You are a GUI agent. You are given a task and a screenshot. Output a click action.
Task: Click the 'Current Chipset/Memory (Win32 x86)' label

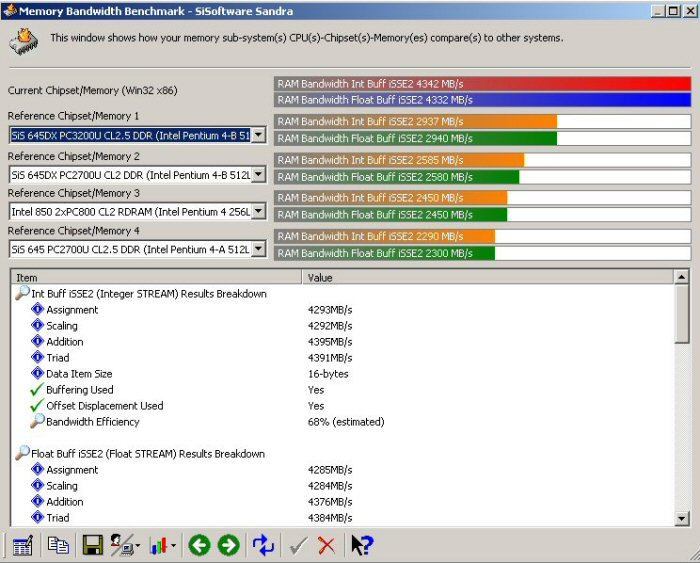coord(92,90)
